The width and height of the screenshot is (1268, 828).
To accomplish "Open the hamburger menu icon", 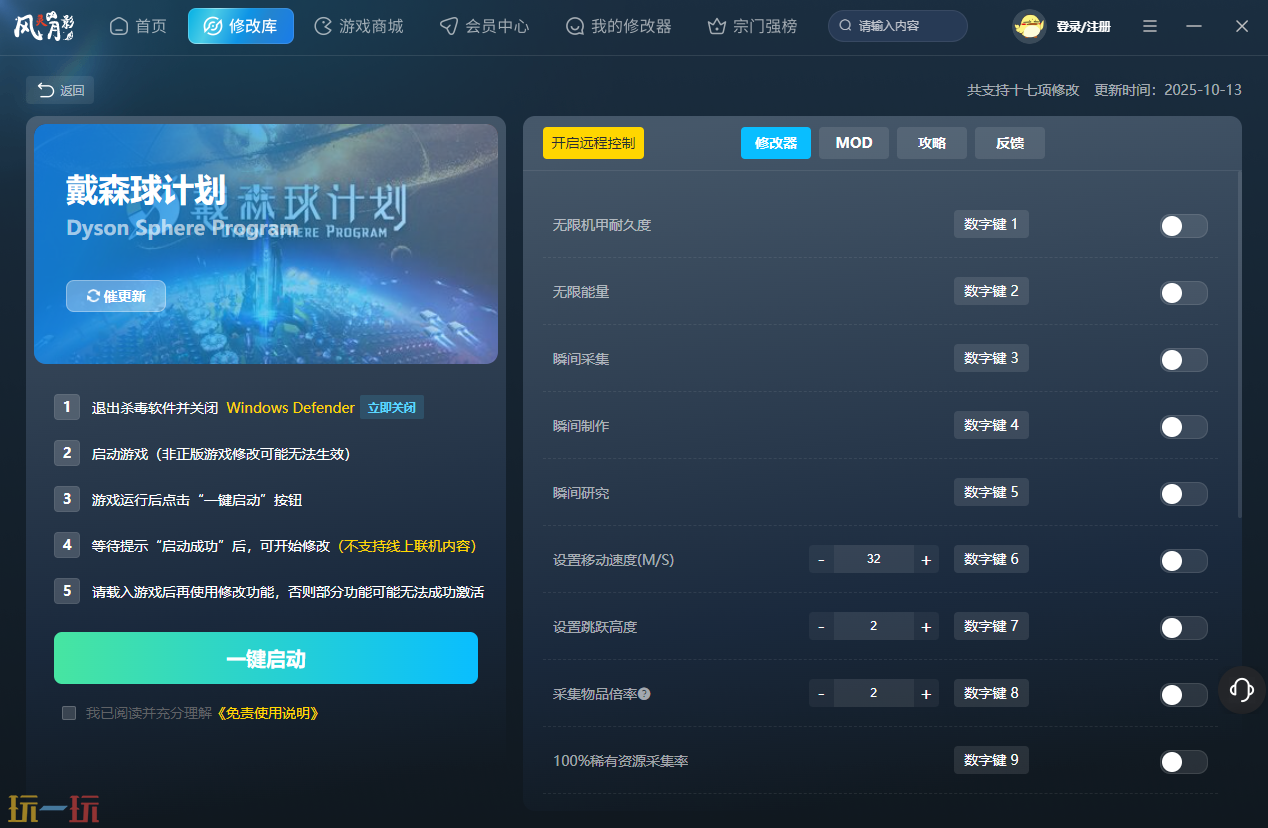I will pyautogui.click(x=1150, y=26).
